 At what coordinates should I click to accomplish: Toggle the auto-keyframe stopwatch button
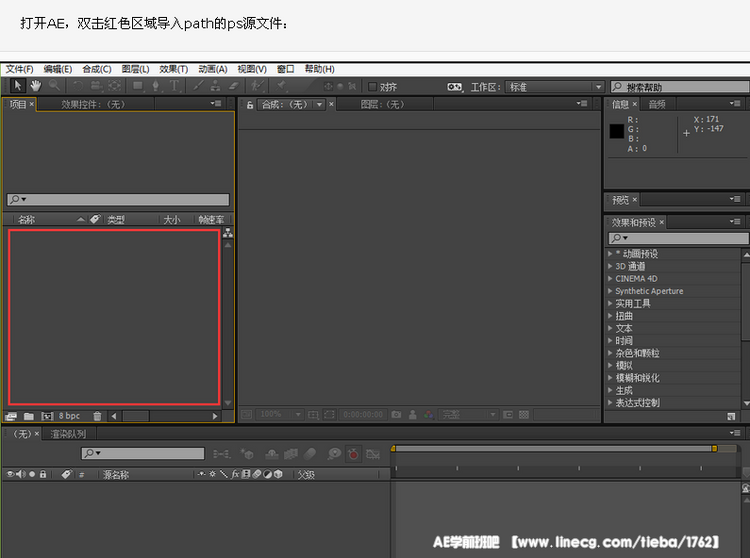point(353,454)
